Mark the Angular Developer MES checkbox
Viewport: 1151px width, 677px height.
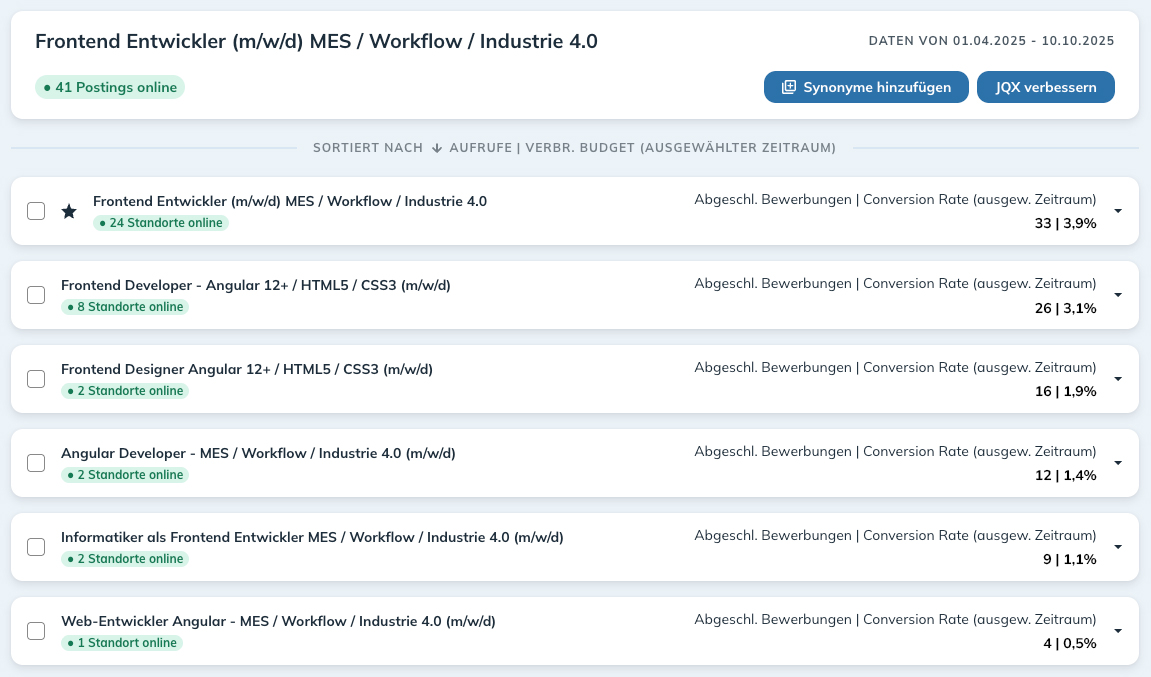coord(36,463)
